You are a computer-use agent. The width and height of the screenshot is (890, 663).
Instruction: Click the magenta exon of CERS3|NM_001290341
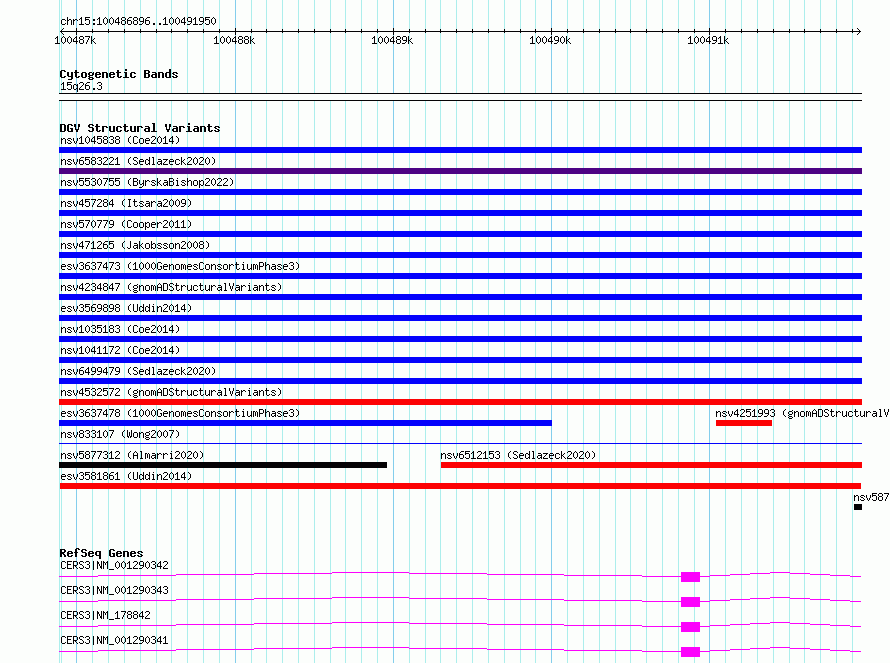[x=690, y=652]
